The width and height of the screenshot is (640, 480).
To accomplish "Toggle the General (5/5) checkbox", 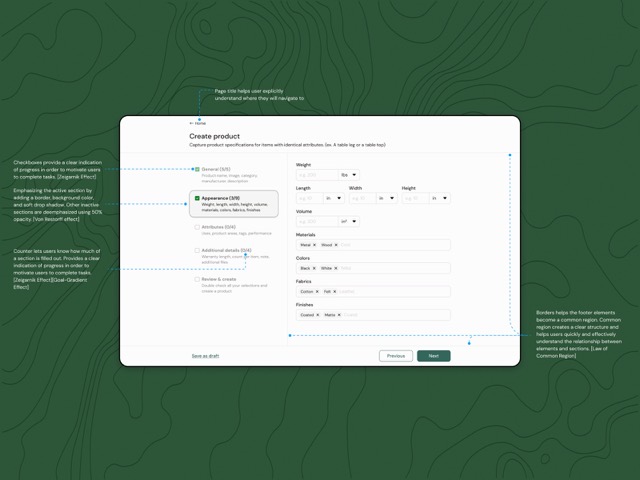I will pos(197,169).
